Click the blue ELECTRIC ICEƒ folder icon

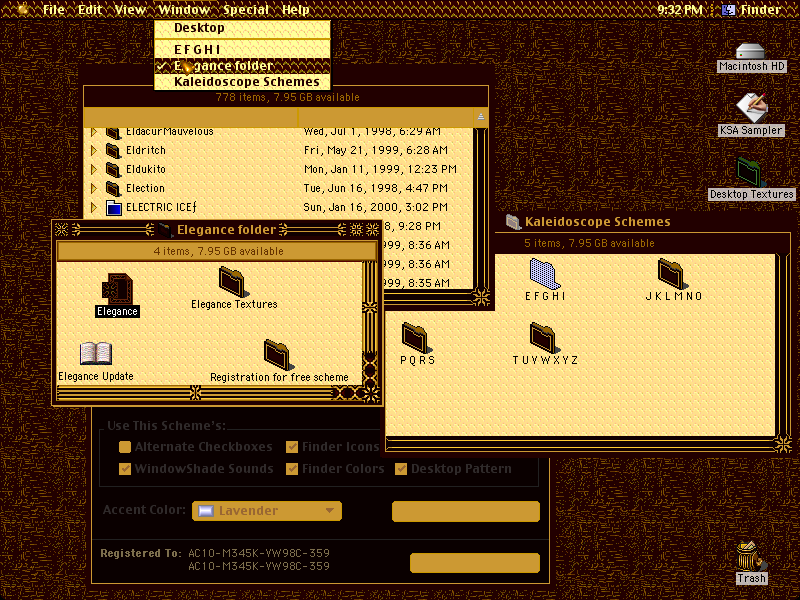tap(113, 208)
